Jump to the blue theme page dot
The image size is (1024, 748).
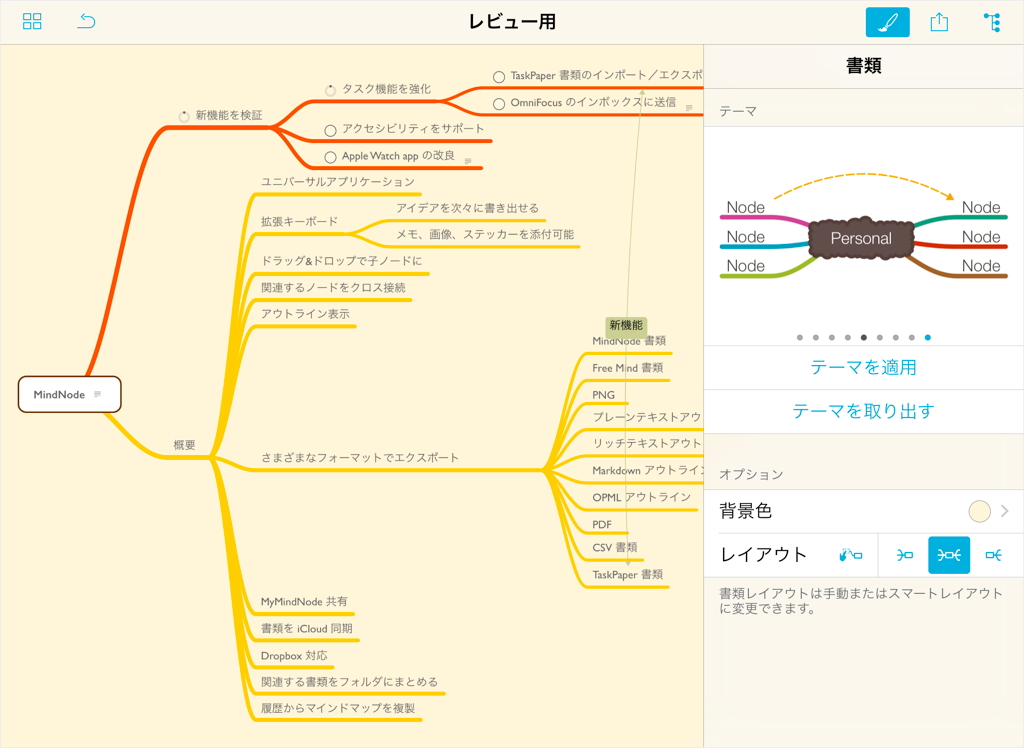tap(927, 338)
